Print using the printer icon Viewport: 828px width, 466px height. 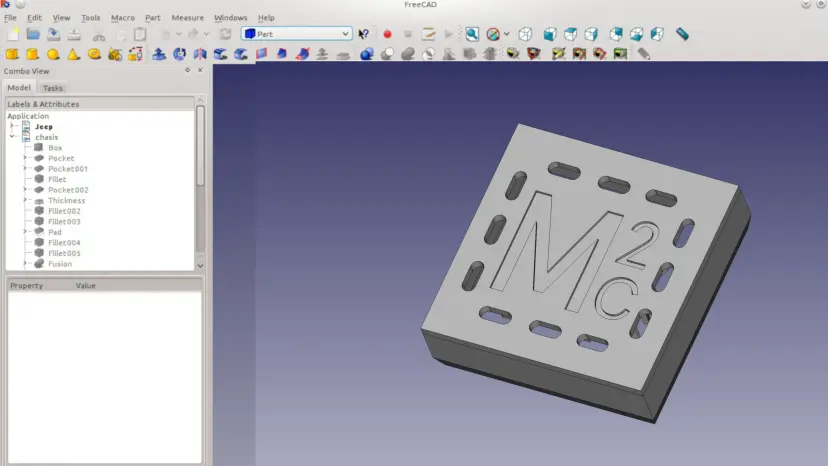click(x=74, y=34)
